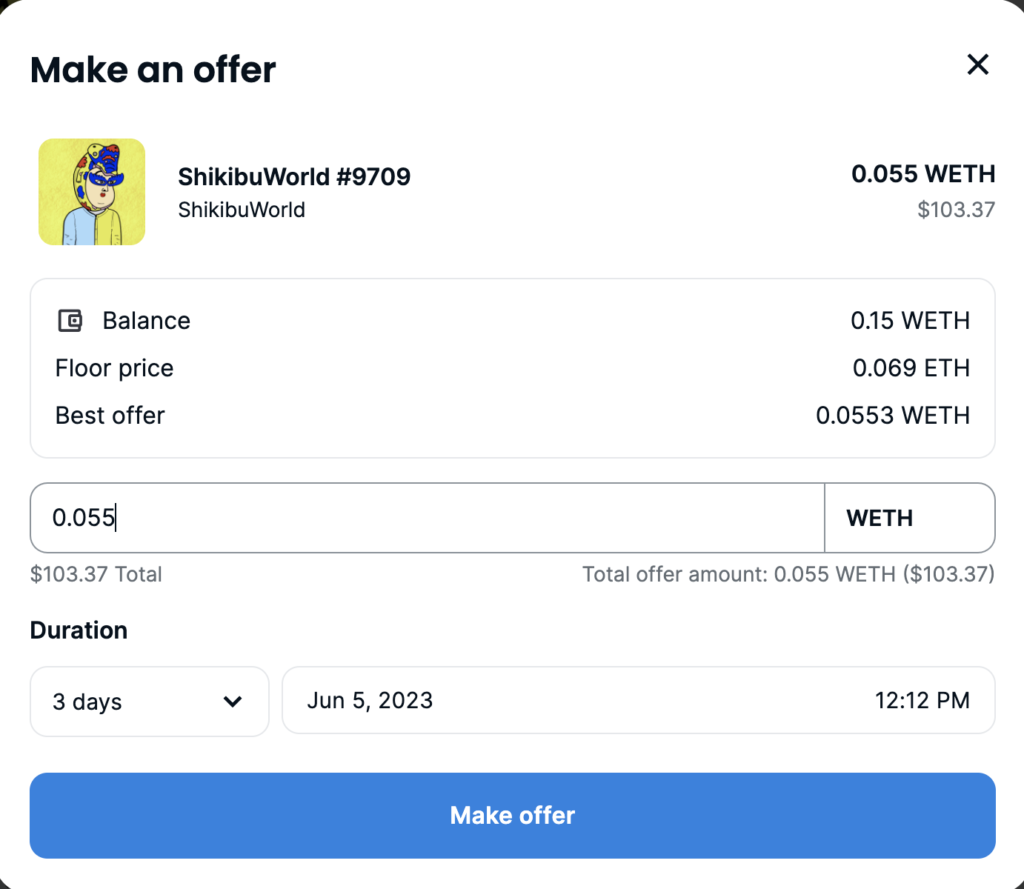Close the Make an offer dialog
1024x889 pixels.
tap(977, 65)
